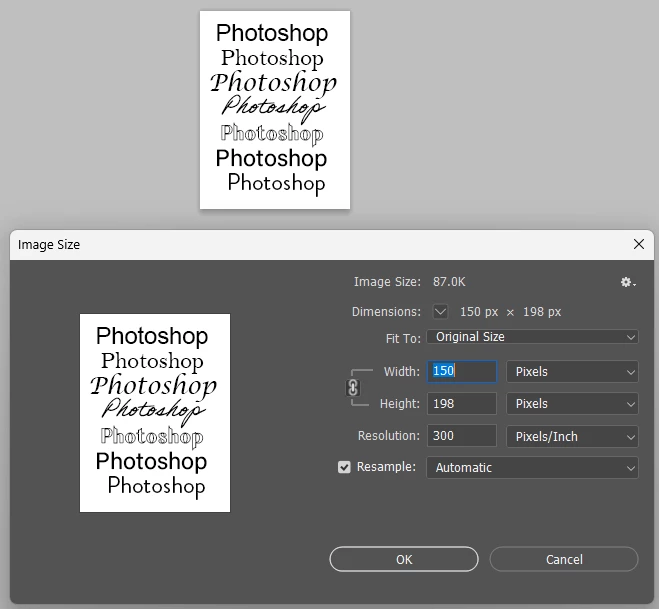Enable or disable the Resample checkbox
Screen dimensions: 659x609
pyautogui.click(x=344, y=467)
